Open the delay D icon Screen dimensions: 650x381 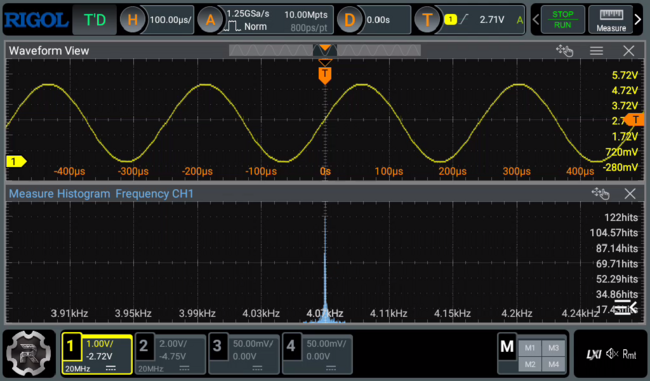pos(349,19)
